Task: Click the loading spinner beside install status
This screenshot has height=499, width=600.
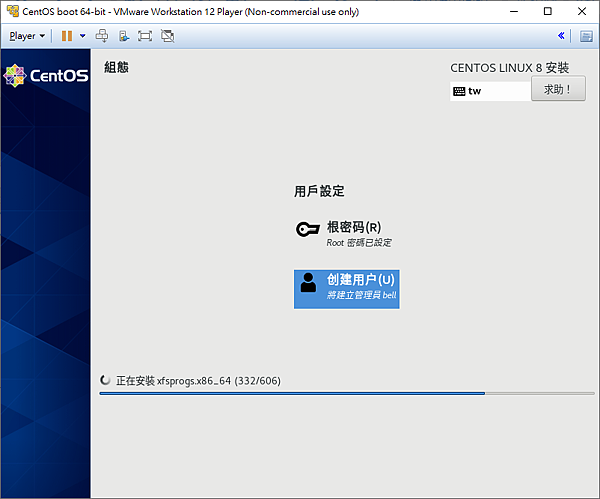Action: tap(105, 380)
